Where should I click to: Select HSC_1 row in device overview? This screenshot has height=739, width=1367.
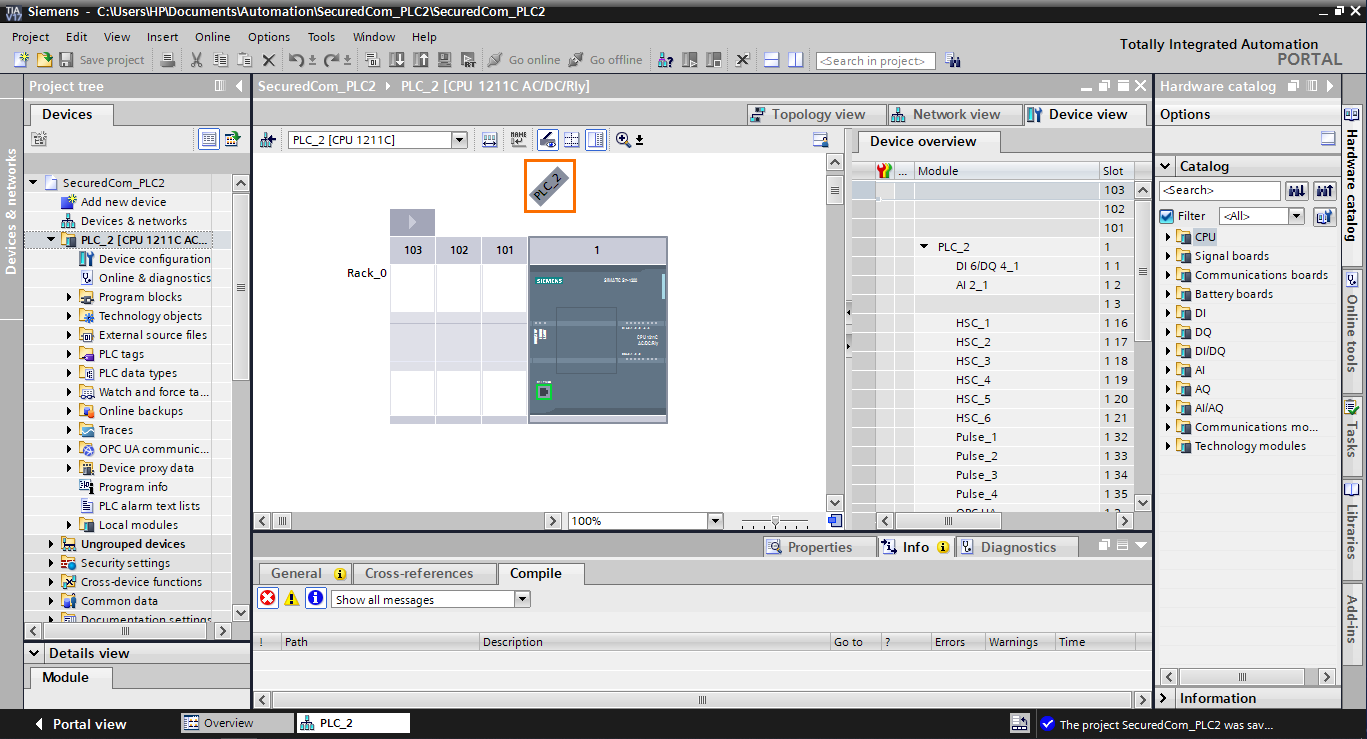(990, 323)
